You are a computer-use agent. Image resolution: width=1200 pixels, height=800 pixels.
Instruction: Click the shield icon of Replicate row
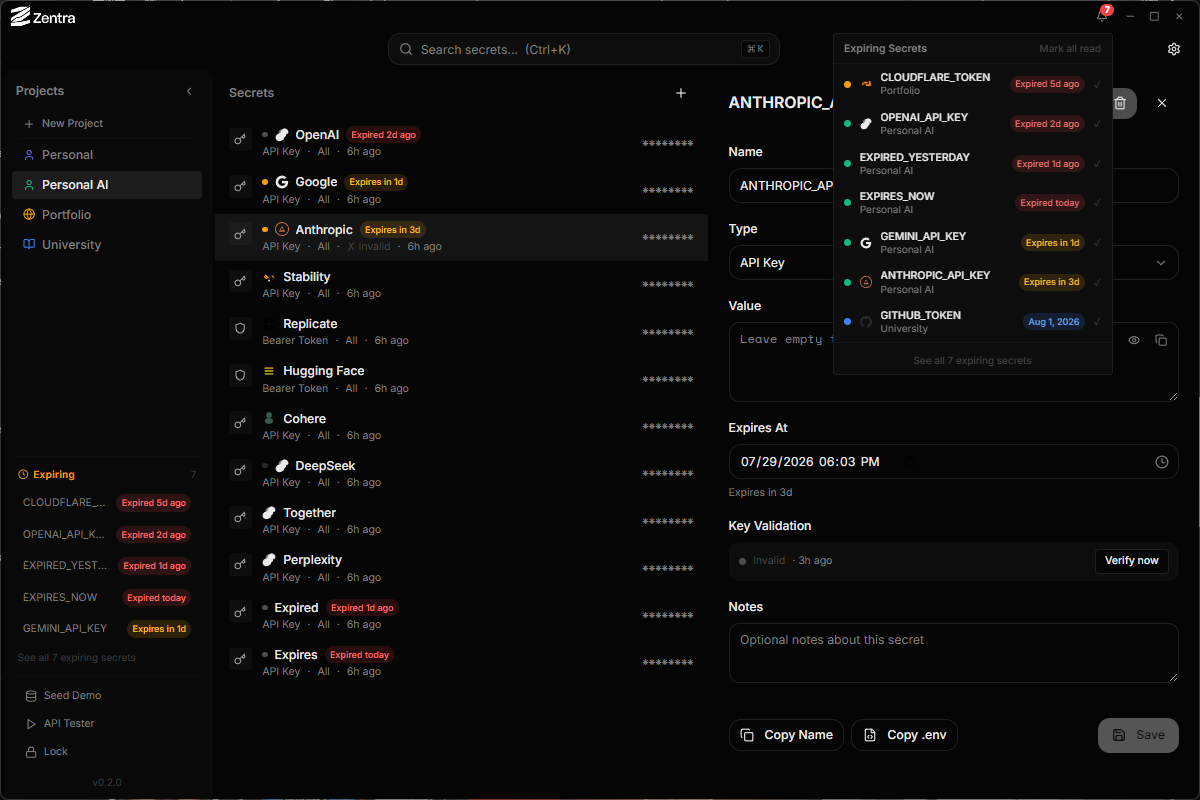coord(240,328)
